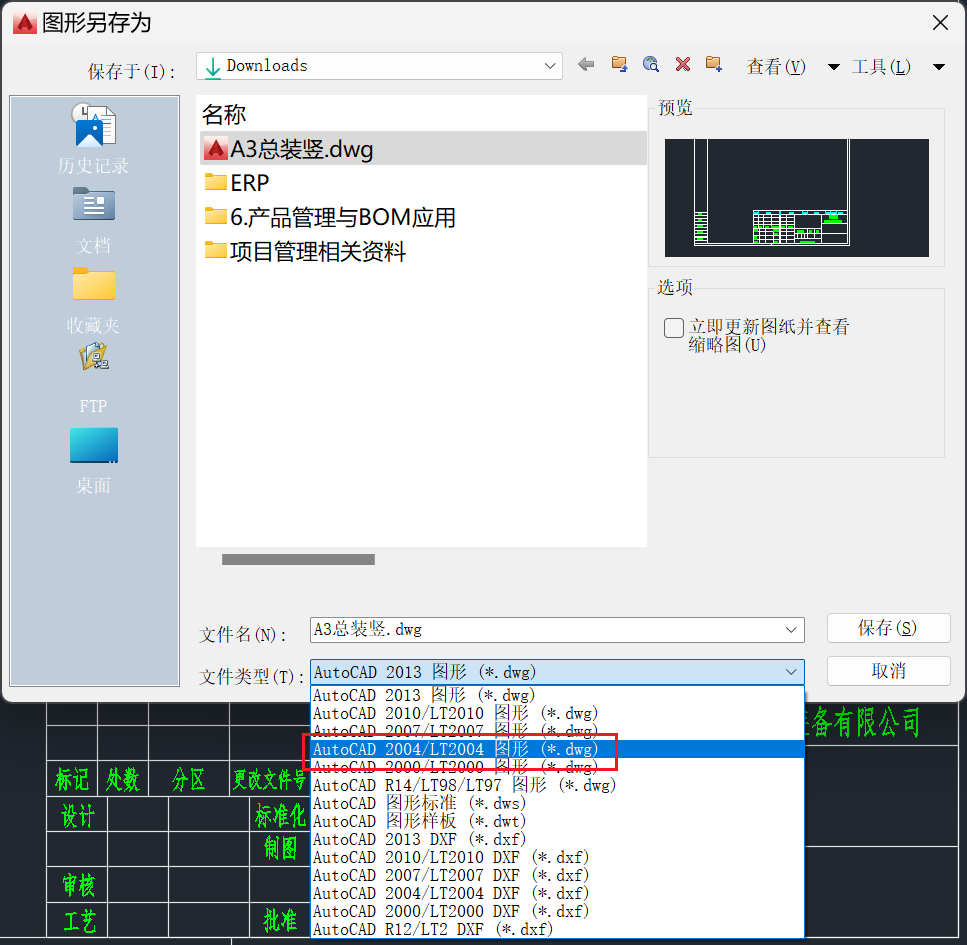This screenshot has height=945, width=967.
Task: Open the 文档 documents sidebar shortcut
Action: coord(94,221)
